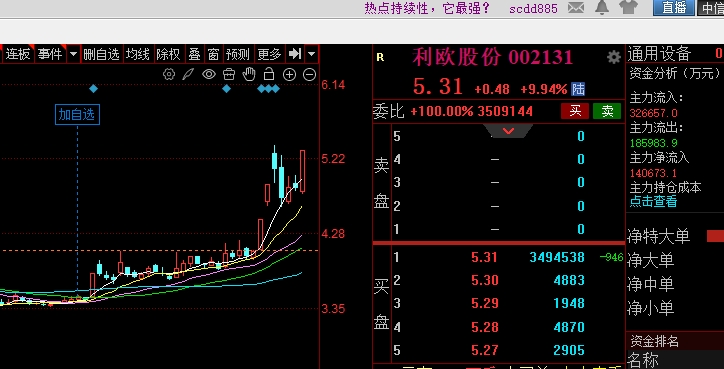Select the 均线 toolbar tab
Viewport: 724px width, 369px height.
click(138, 54)
